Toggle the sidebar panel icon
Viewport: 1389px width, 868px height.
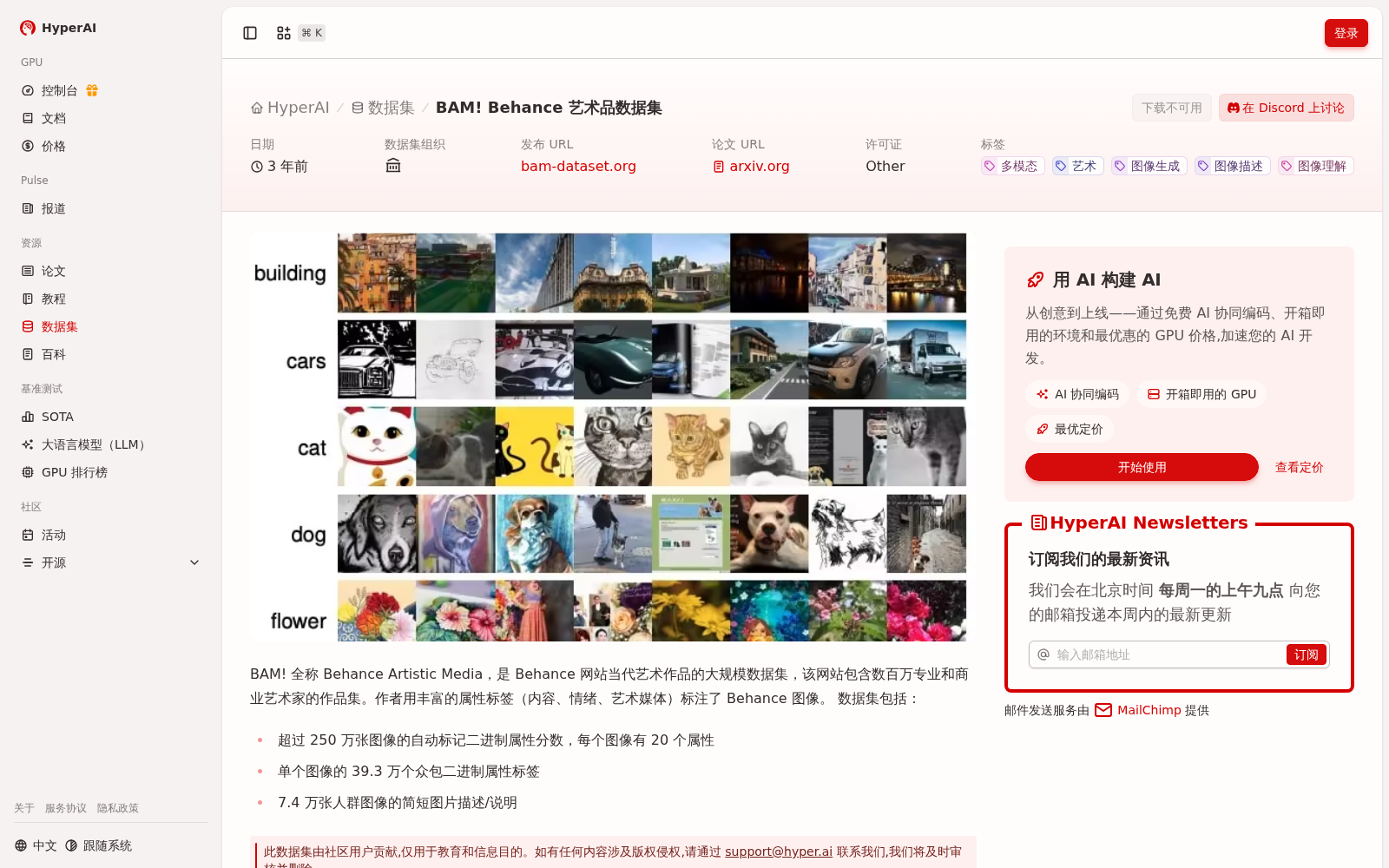[250, 33]
